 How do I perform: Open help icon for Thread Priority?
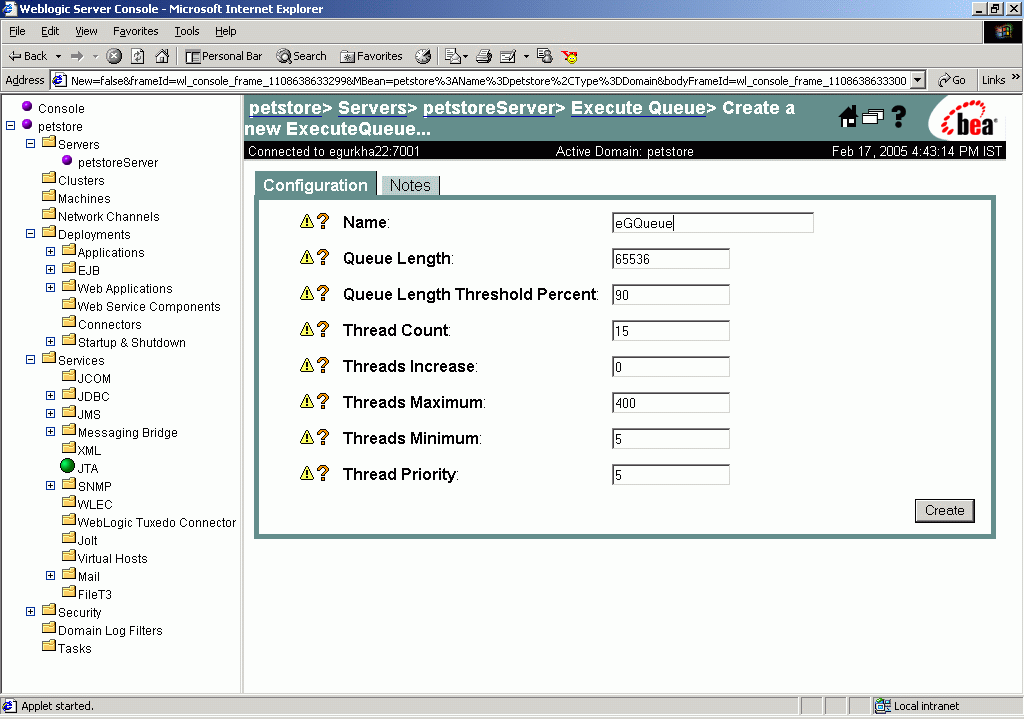(x=323, y=473)
